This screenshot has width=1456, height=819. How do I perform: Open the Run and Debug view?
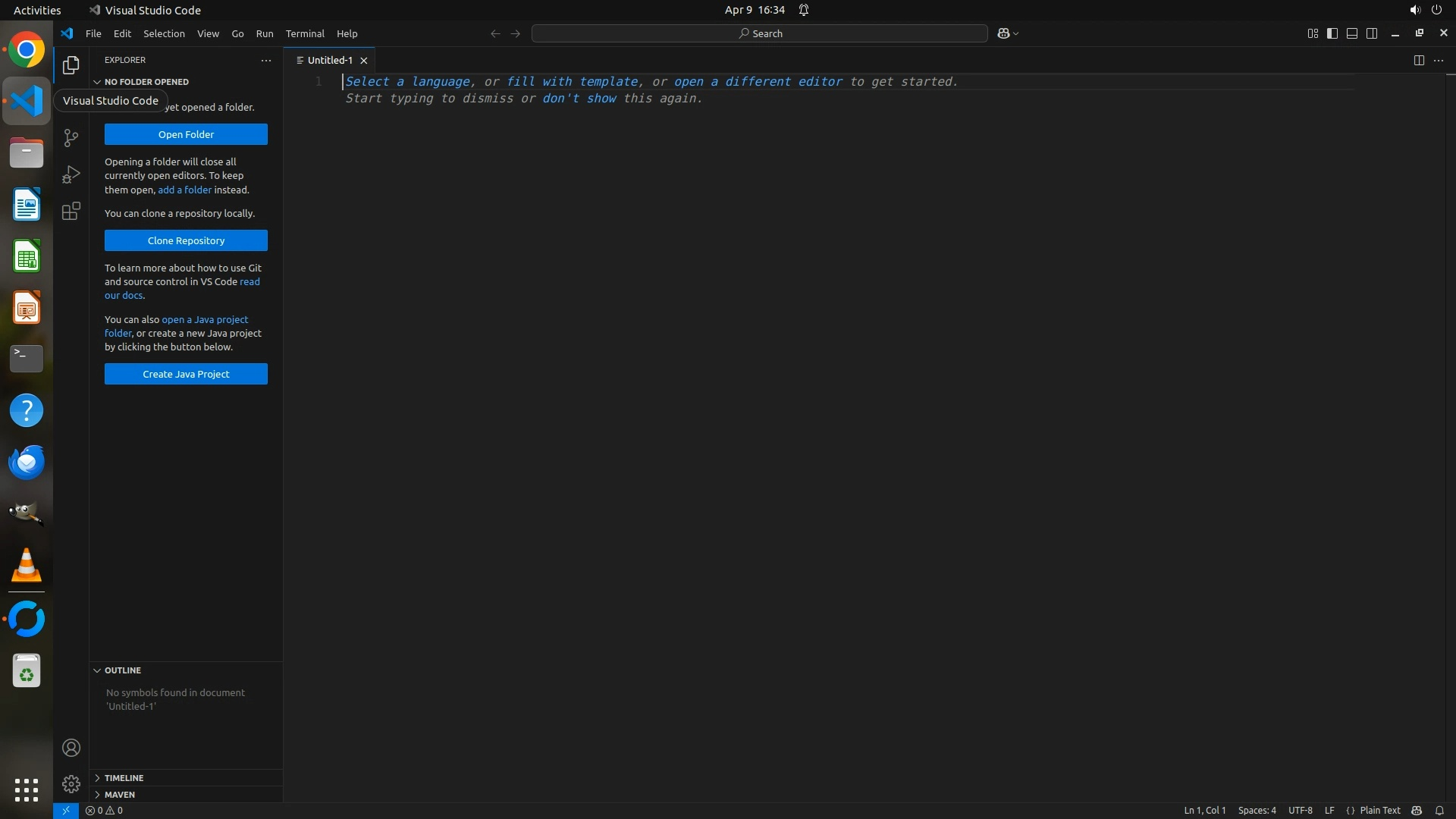(x=71, y=174)
